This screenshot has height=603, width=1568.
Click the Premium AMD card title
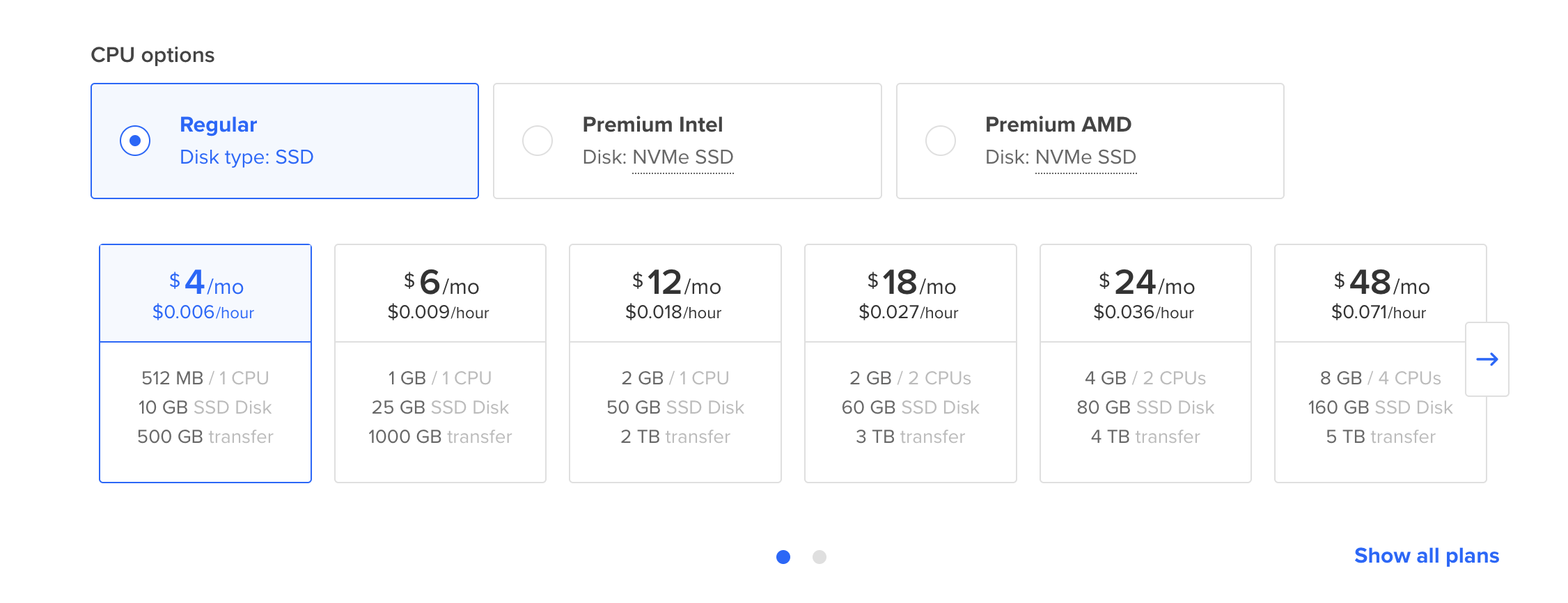[x=1058, y=125]
